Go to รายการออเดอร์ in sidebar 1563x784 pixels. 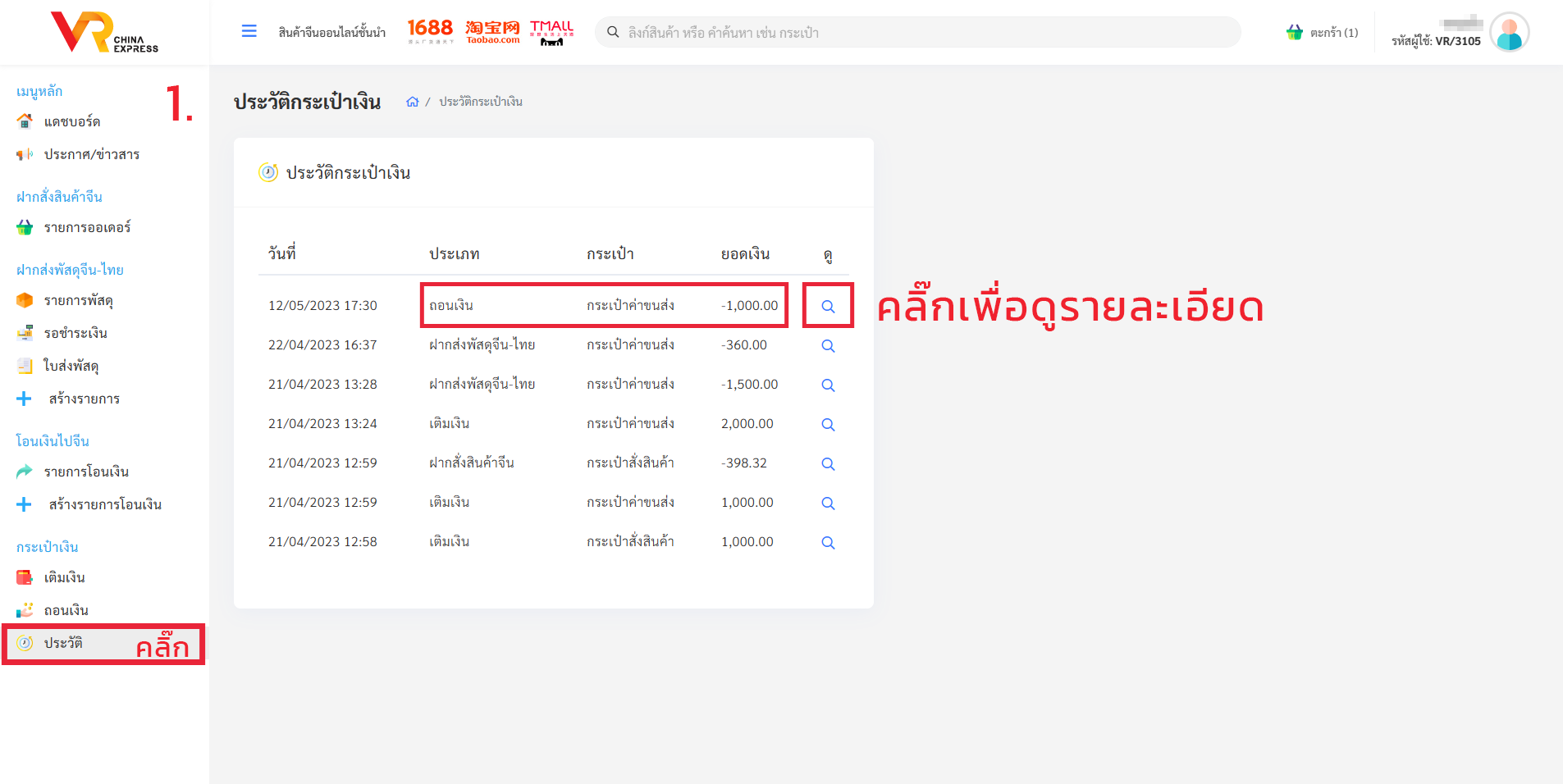coord(87,227)
